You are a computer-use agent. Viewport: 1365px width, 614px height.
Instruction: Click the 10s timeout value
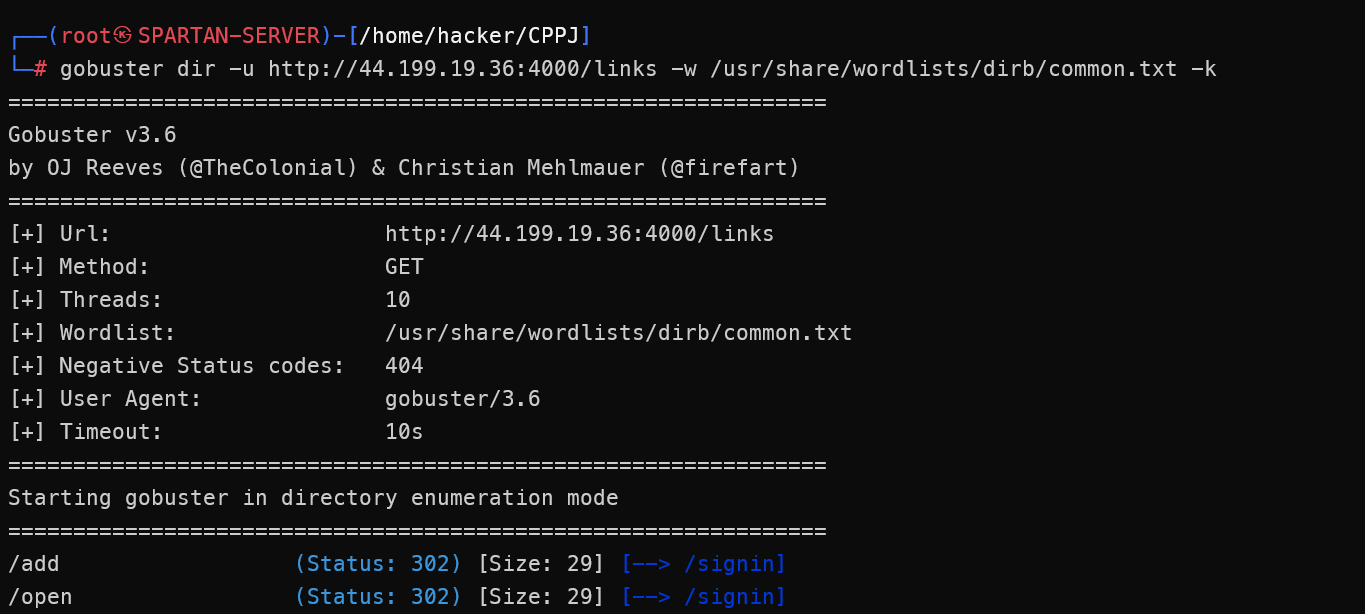click(x=404, y=432)
